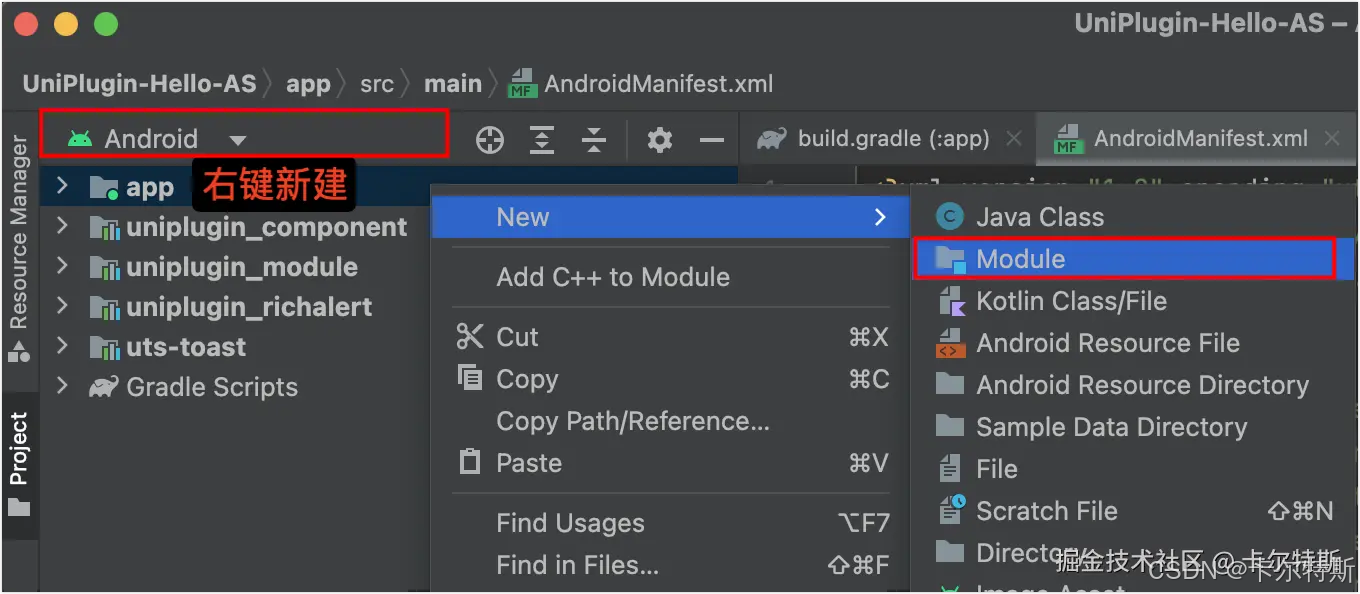The width and height of the screenshot is (1360, 594).
Task: Choose Scratch File in the New submenu
Action: pos(1135,510)
